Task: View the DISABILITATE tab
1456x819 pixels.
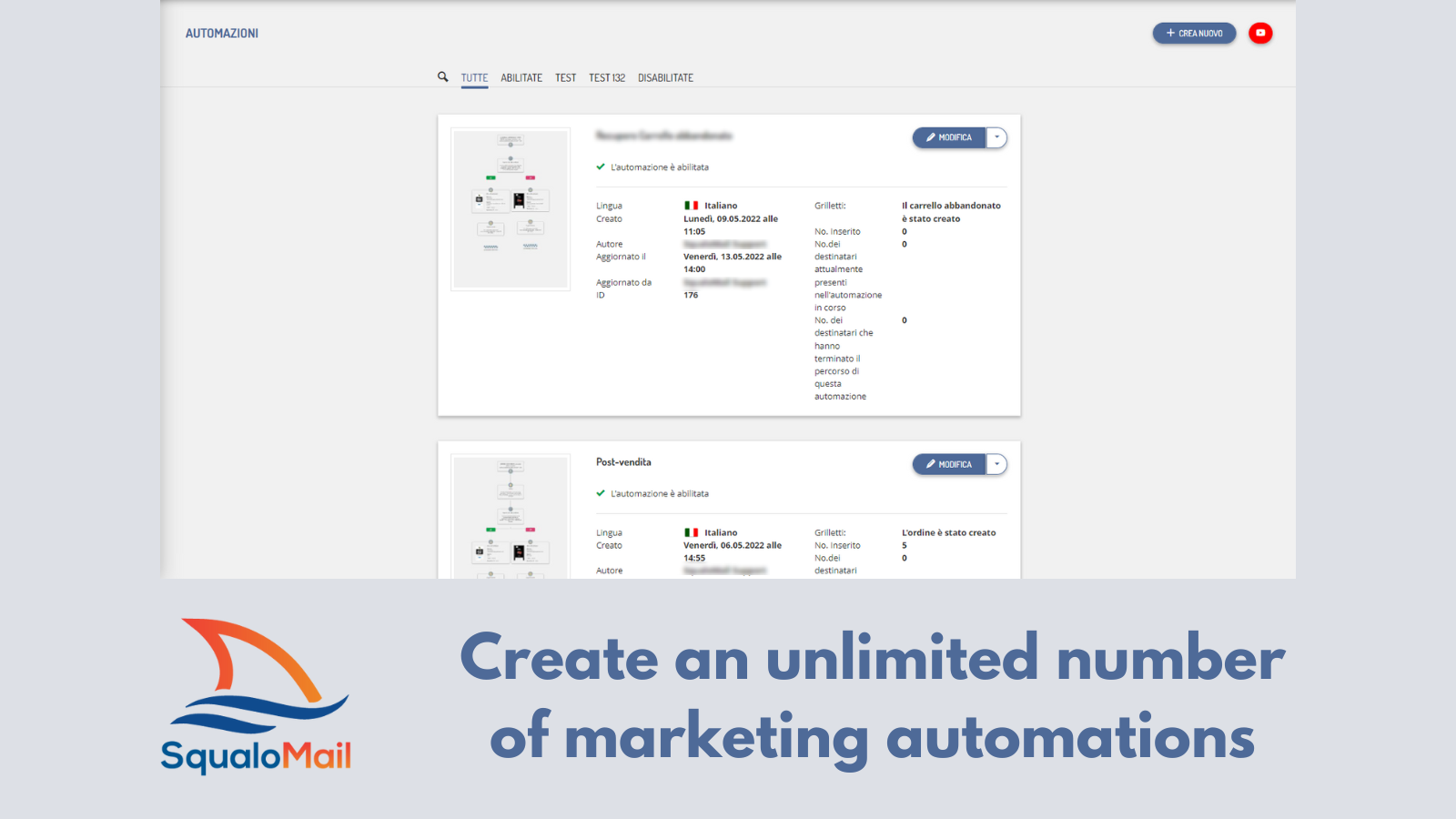Action: tap(665, 78)
